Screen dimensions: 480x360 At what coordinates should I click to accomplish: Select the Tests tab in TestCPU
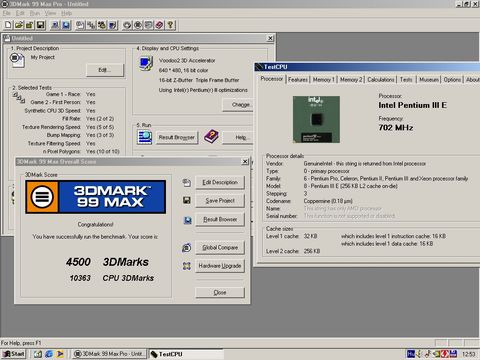(406, 80)
